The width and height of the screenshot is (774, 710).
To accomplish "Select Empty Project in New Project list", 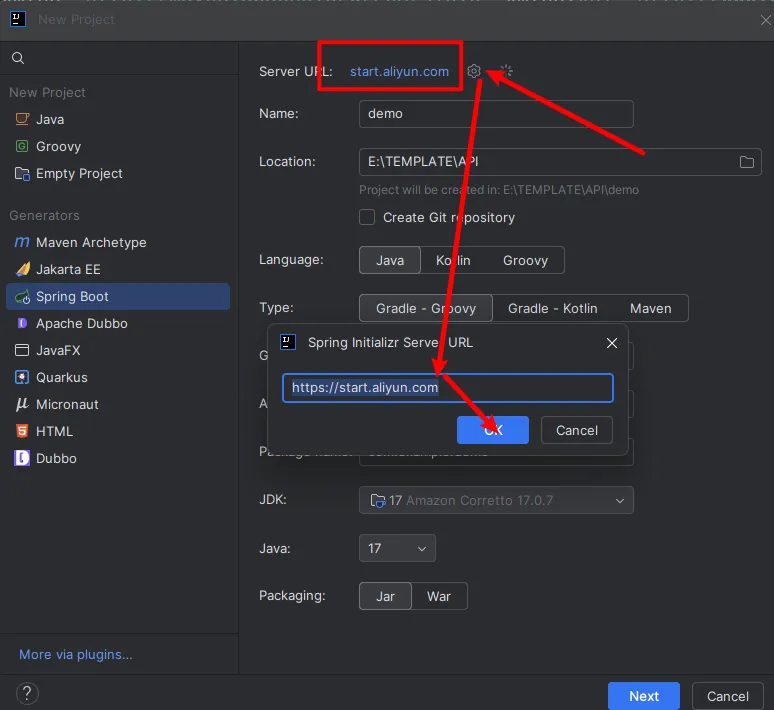I will 79,173.
